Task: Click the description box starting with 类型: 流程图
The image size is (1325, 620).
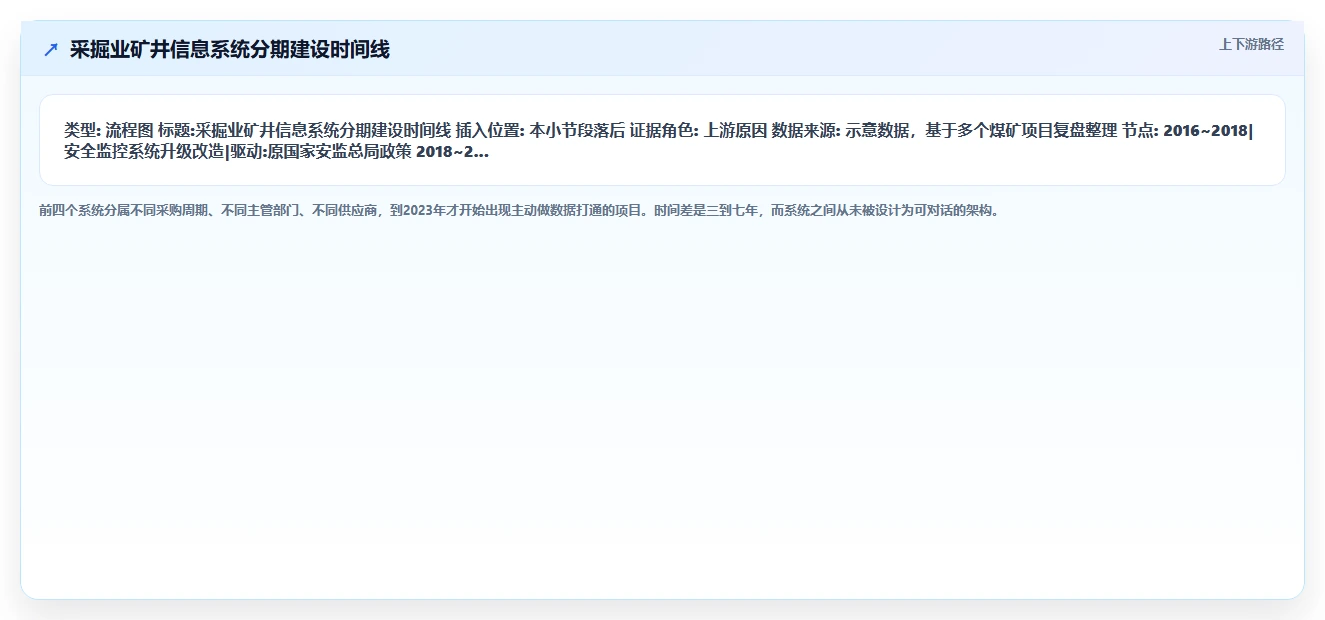Action: [x=662, y=140]
